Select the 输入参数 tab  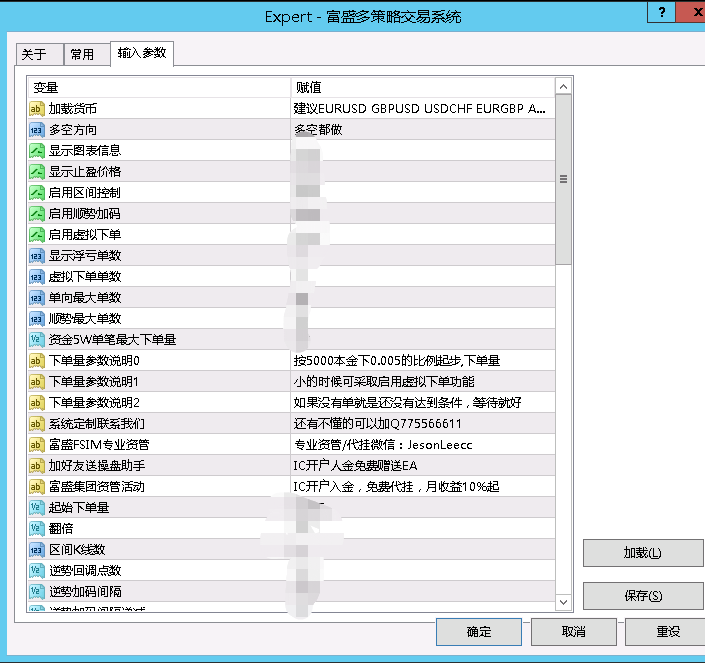click(142, 53)
